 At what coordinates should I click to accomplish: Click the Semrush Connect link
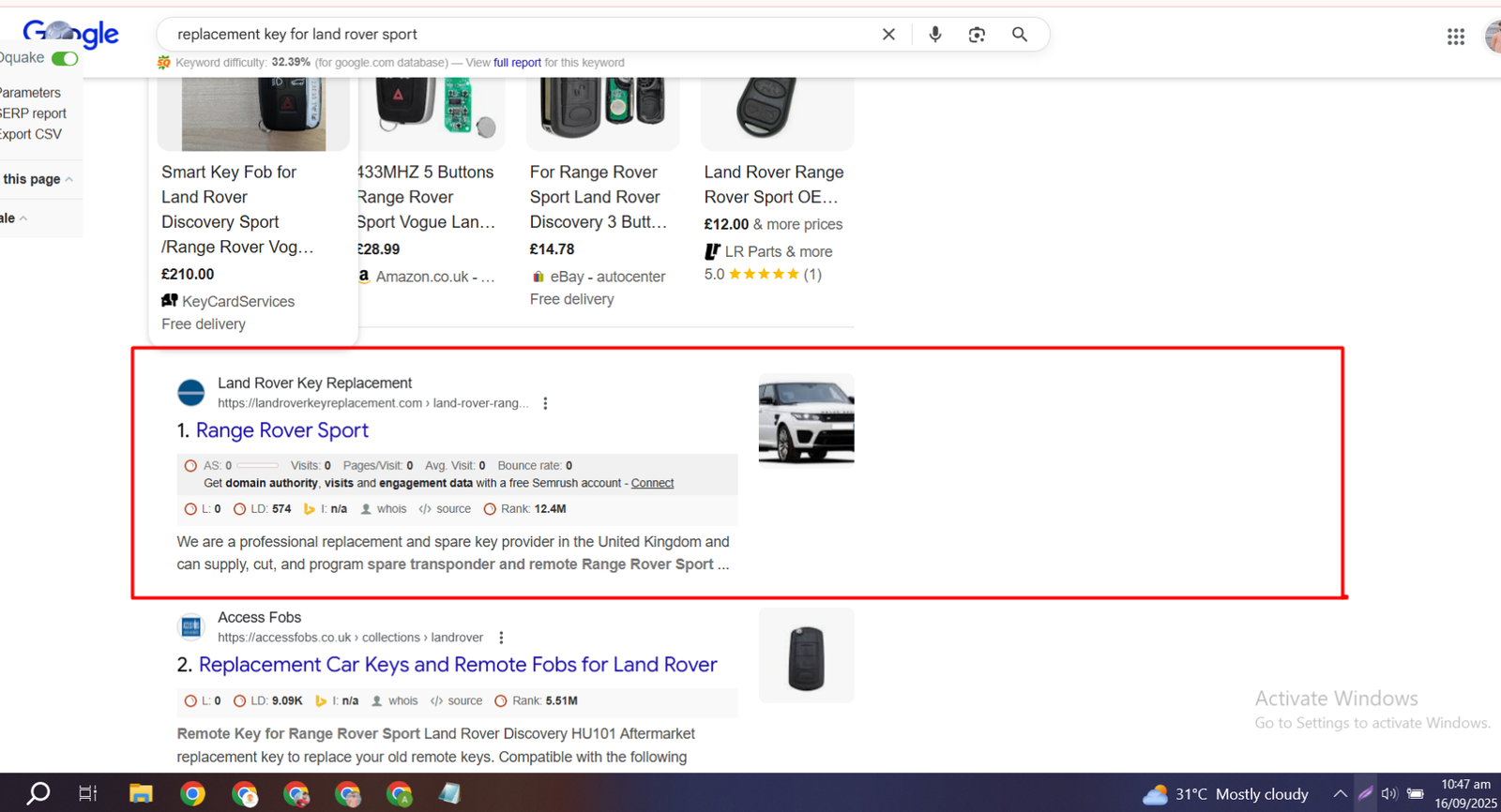click(652, 484)
